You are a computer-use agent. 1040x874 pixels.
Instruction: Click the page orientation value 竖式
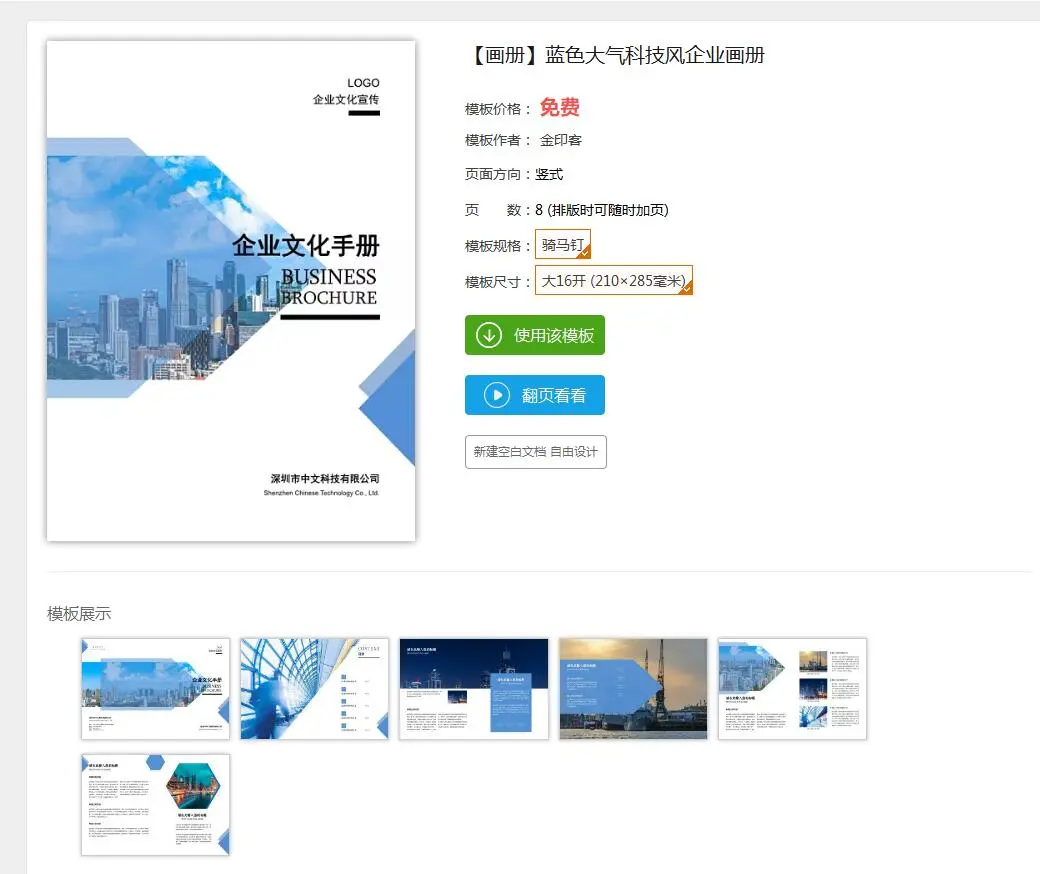[549, 174]
